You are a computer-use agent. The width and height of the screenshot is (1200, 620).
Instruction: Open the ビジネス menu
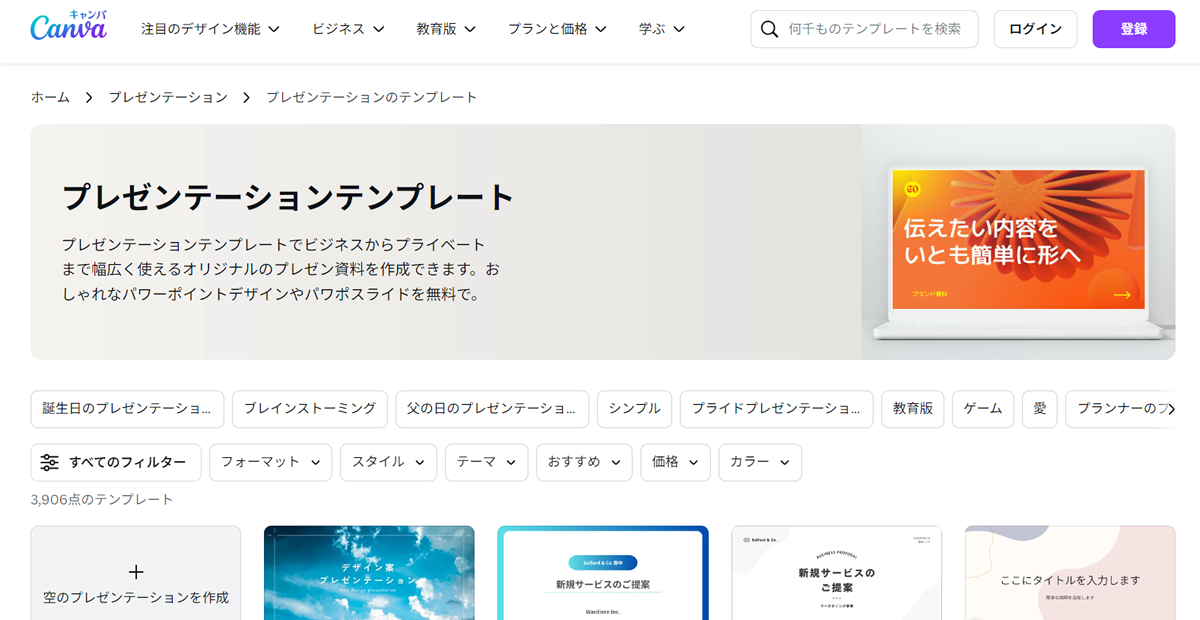tap(348, 29)
